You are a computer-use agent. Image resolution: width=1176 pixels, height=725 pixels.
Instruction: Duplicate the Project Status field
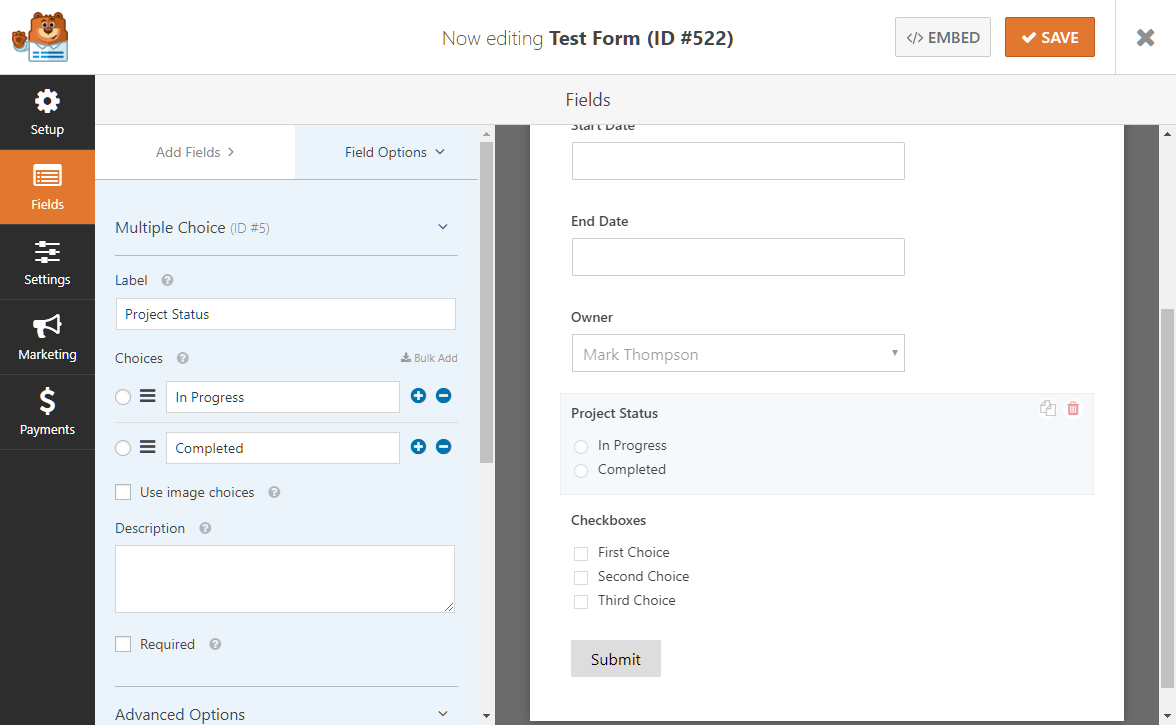1047,408
